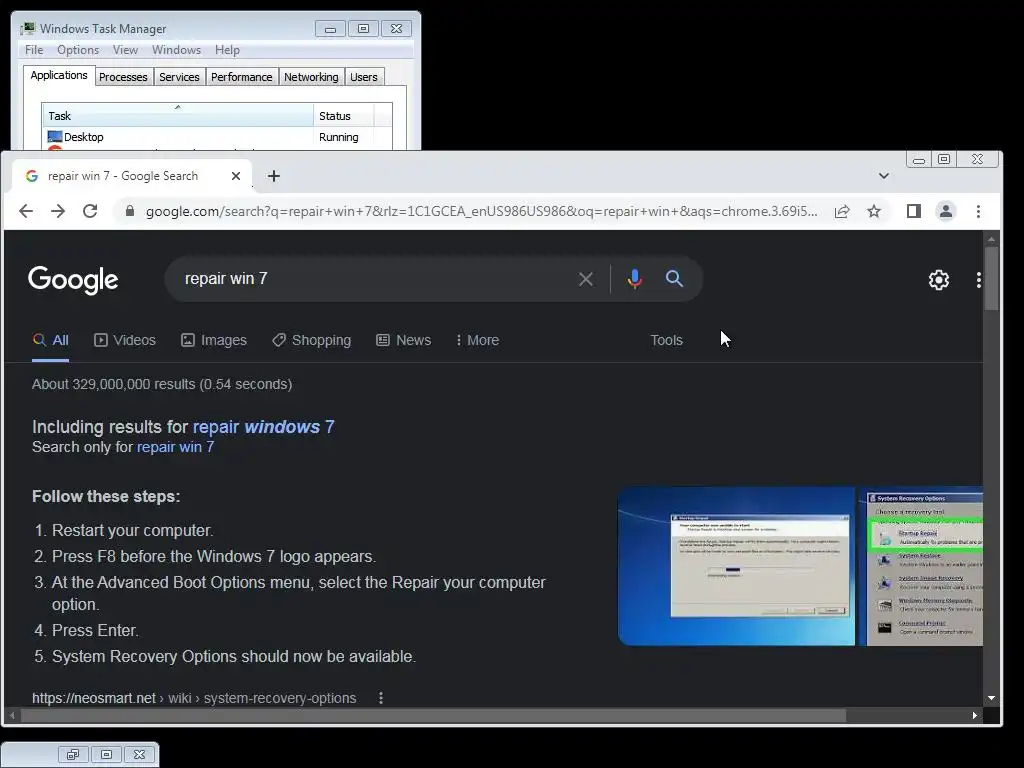Open Task Manager File menu
This screenshot has height=768, width=1024.
(34, 50)
